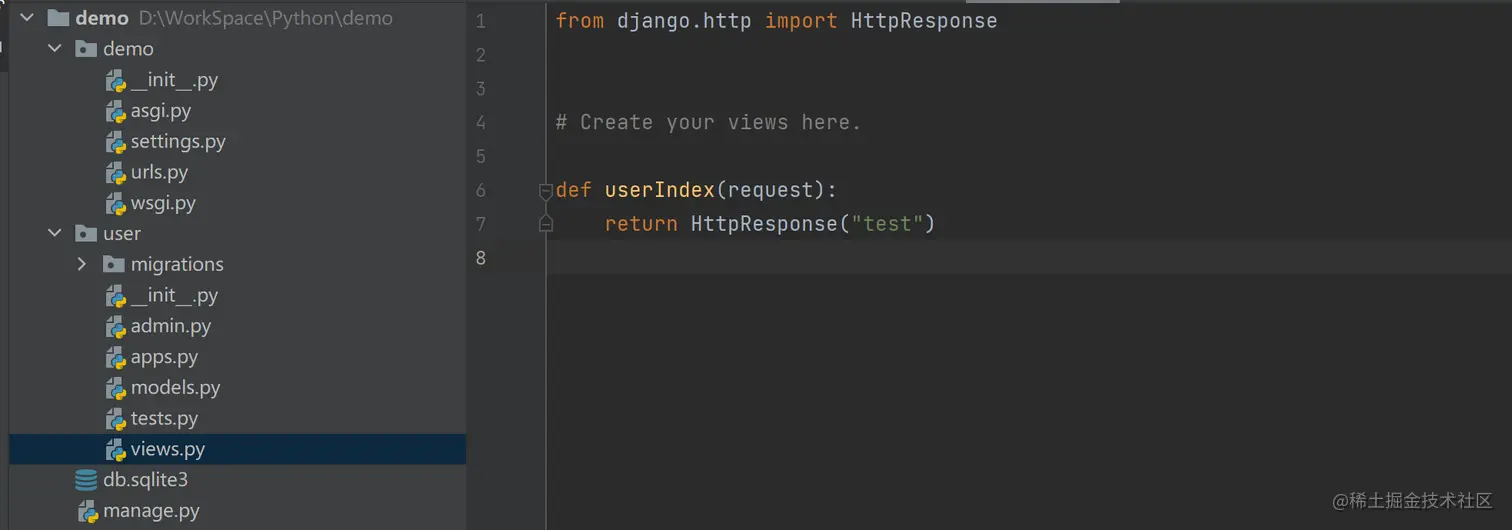Open urls.py file

(x=159, y=173)
